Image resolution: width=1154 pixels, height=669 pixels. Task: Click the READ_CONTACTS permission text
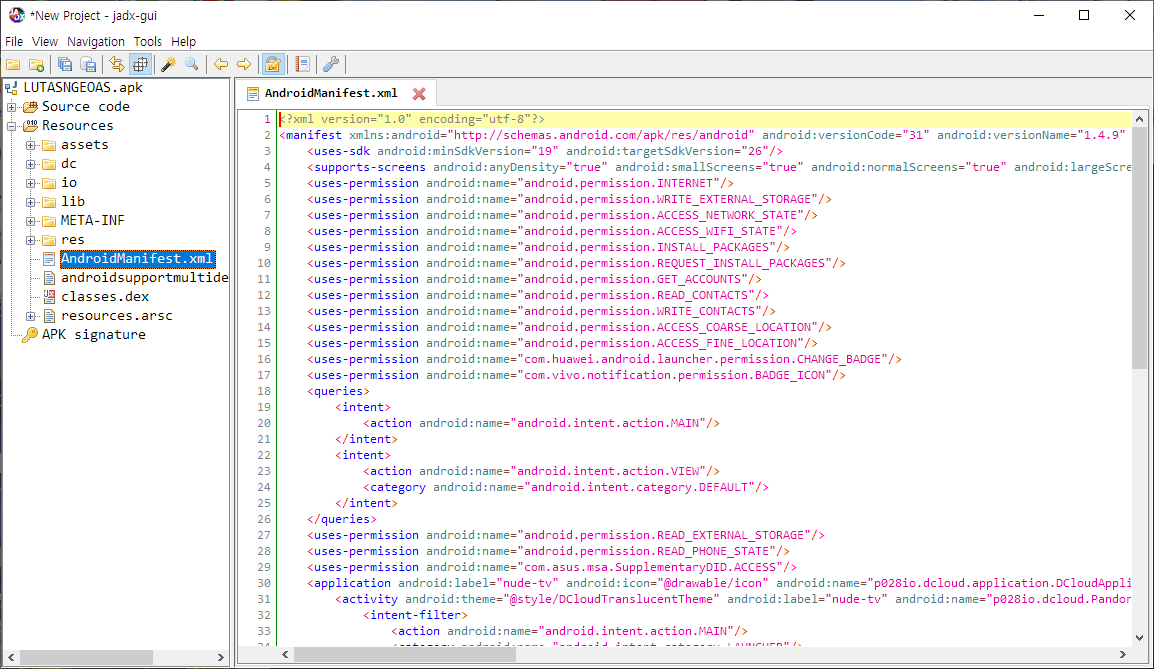pos(640,295)
